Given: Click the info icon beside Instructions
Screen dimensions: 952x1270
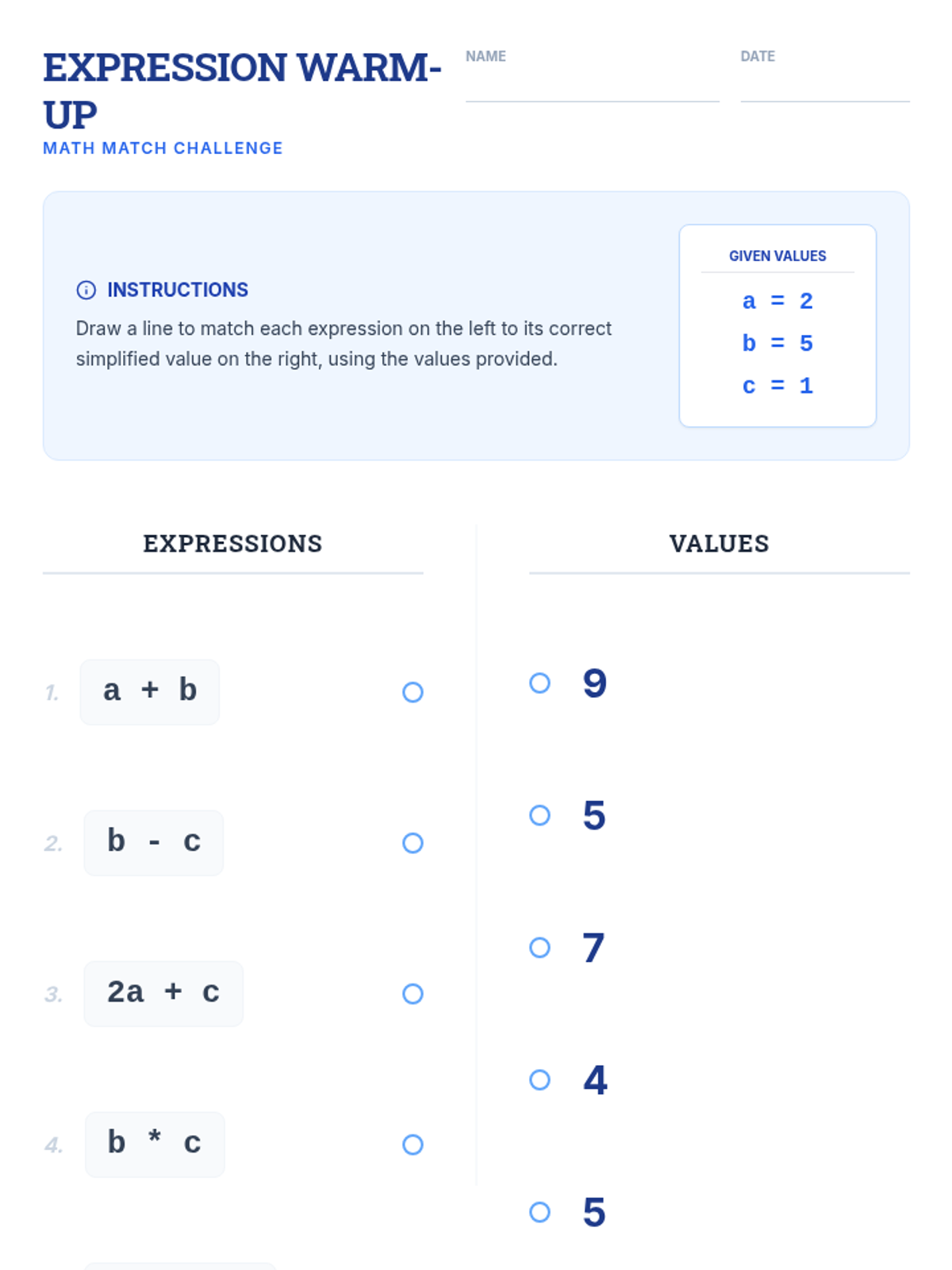Looking at the screenshot, I should click(x=86, y=290).
